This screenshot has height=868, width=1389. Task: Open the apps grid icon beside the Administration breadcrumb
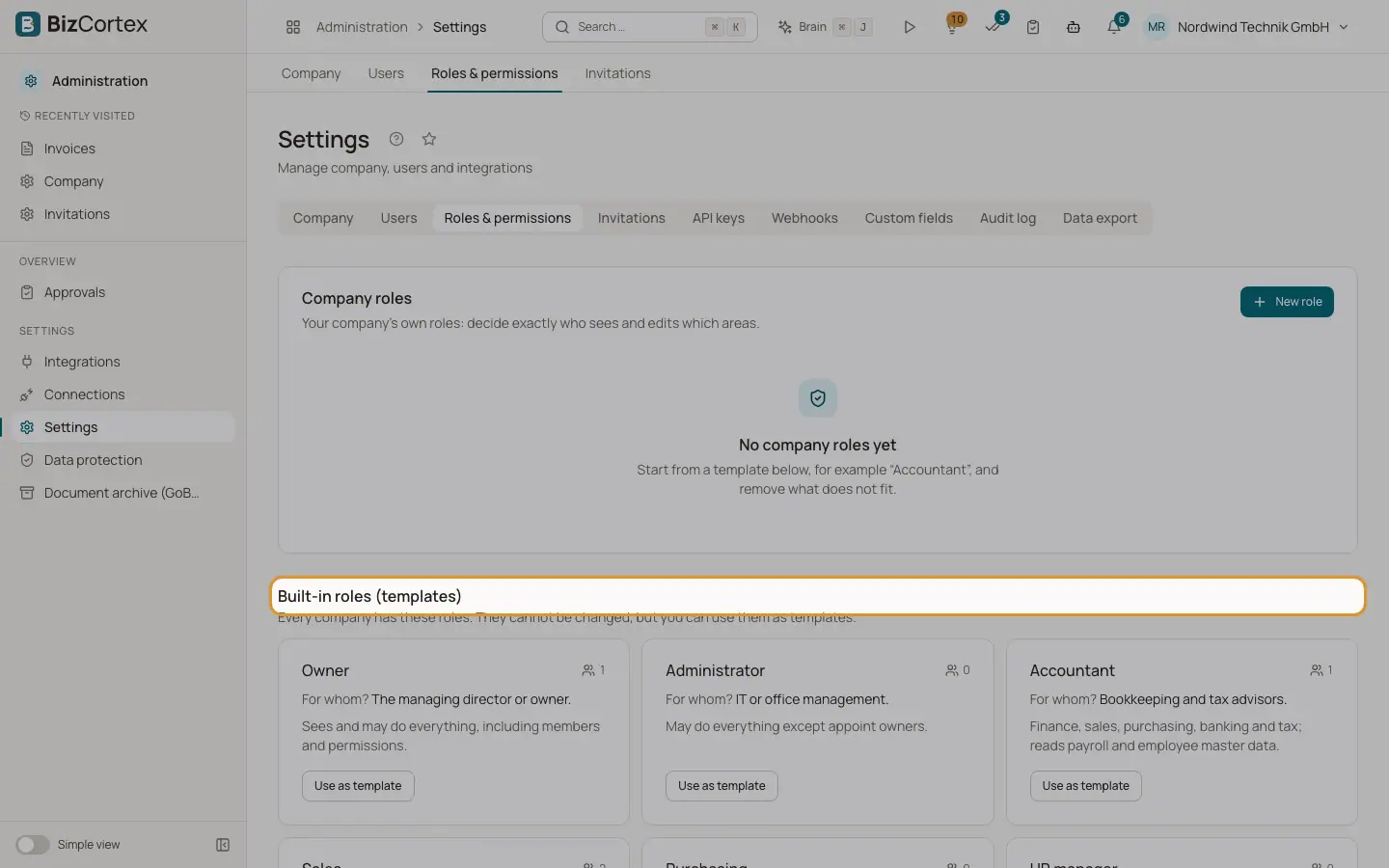(293, 27)
